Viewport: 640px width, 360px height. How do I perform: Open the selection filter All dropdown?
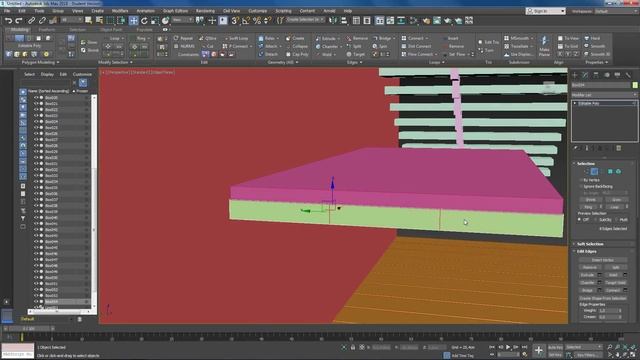[72, 20]
